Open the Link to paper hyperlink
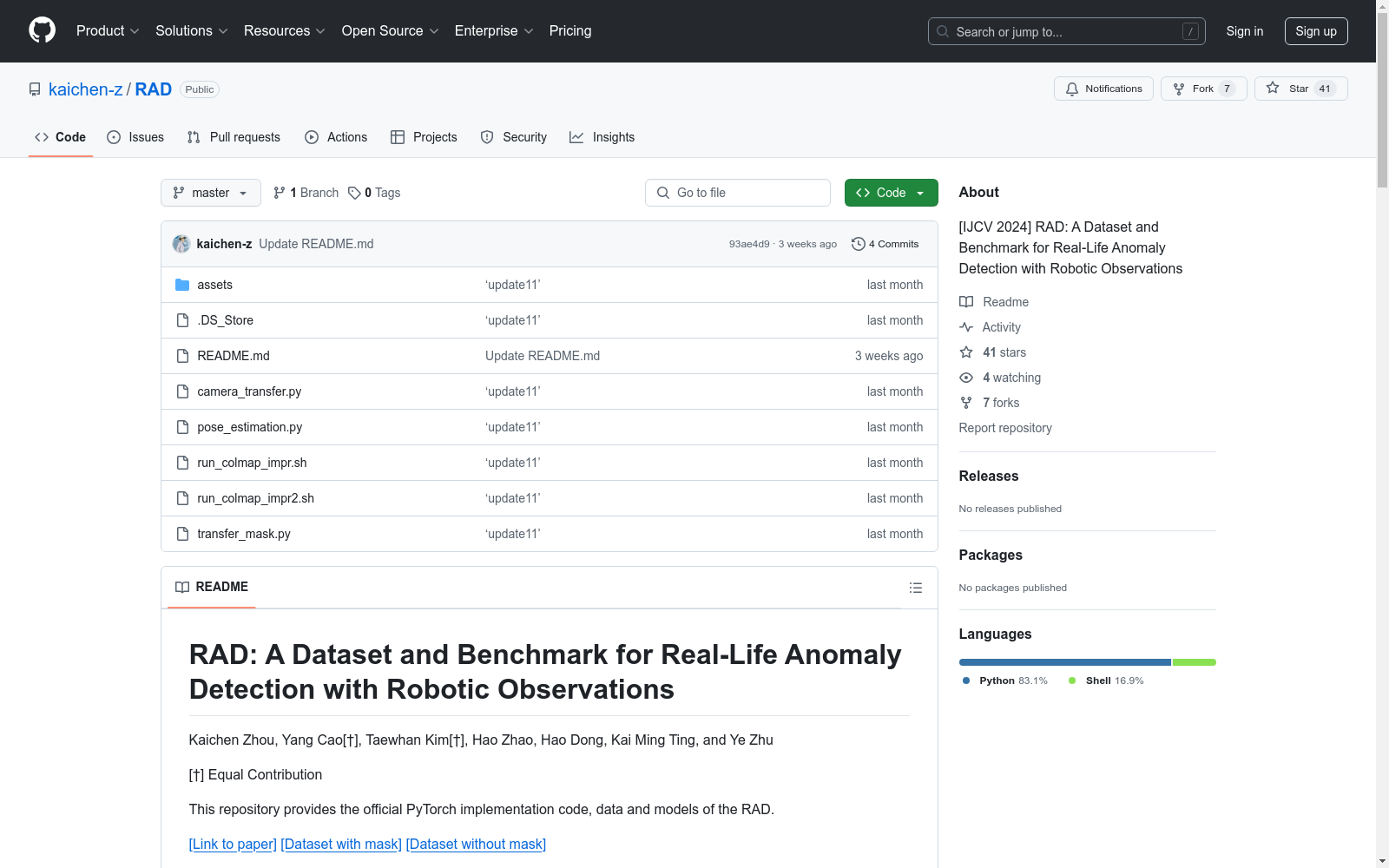The width and height of the screenshot is (1389, 868). 233,844
